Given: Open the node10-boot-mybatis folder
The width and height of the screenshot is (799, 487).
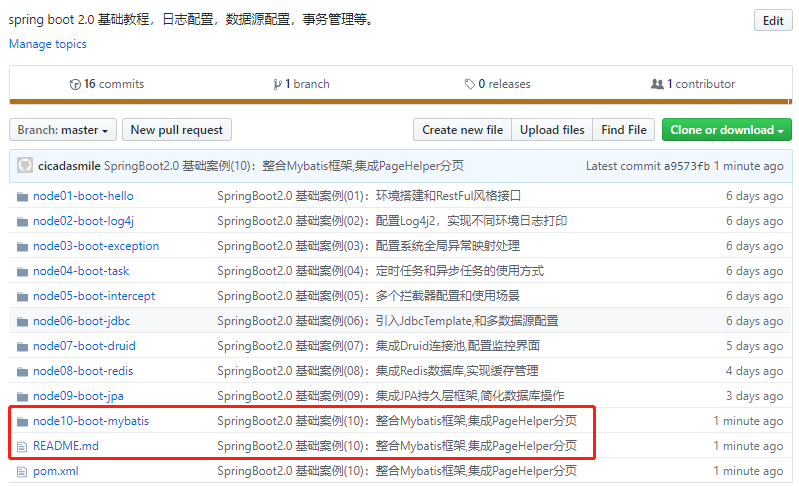Looking at the screenshot, I should (x=91, y=421).
